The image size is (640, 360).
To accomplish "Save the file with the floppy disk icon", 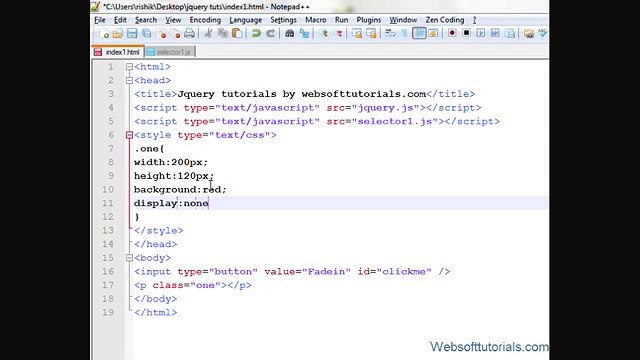I will (132, 33).
